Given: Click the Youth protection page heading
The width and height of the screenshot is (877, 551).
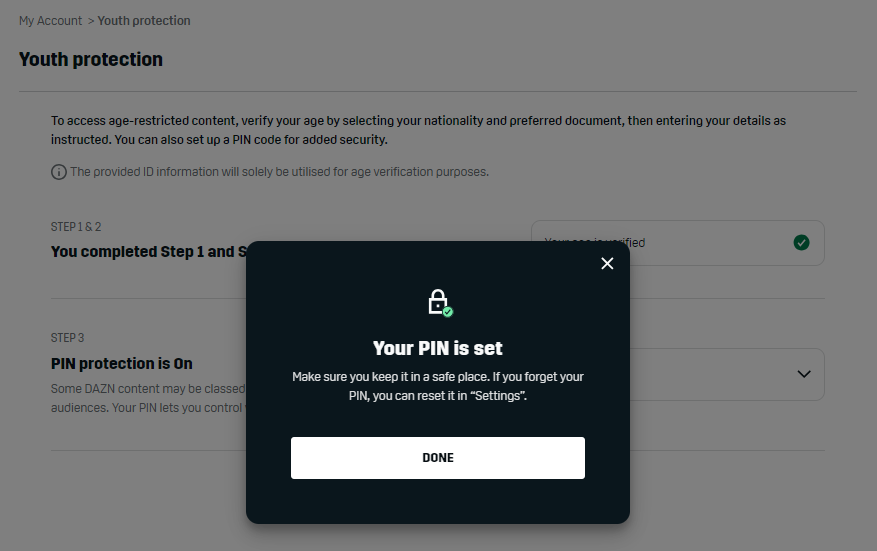Looking at the screenshot, I should tap(91, 60).
